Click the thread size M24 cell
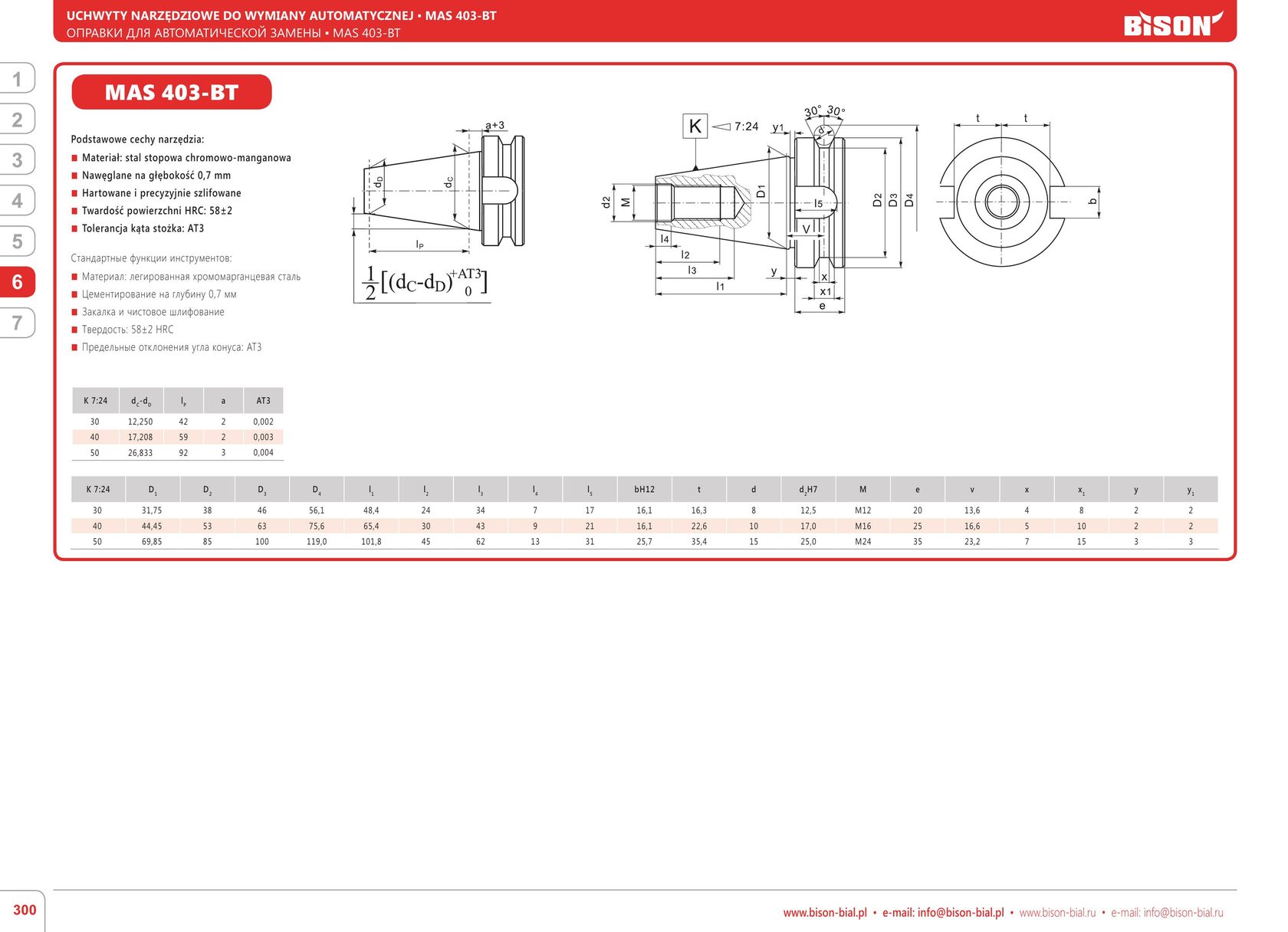Screen dimensions: 1288x932 pyautogui.click(x=863, y=542)
